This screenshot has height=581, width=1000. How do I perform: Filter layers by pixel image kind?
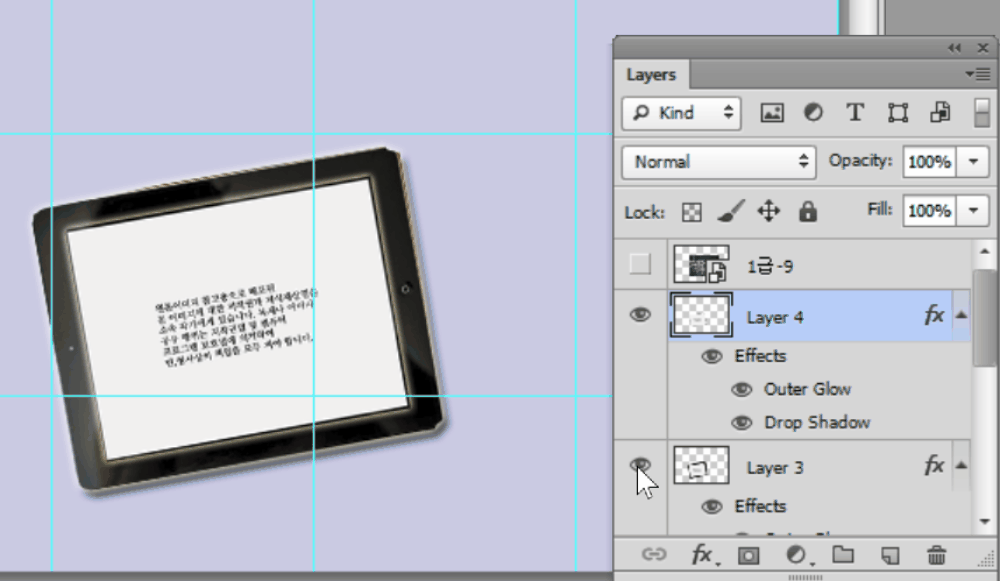pyautogui.click(x=772, y=114)
